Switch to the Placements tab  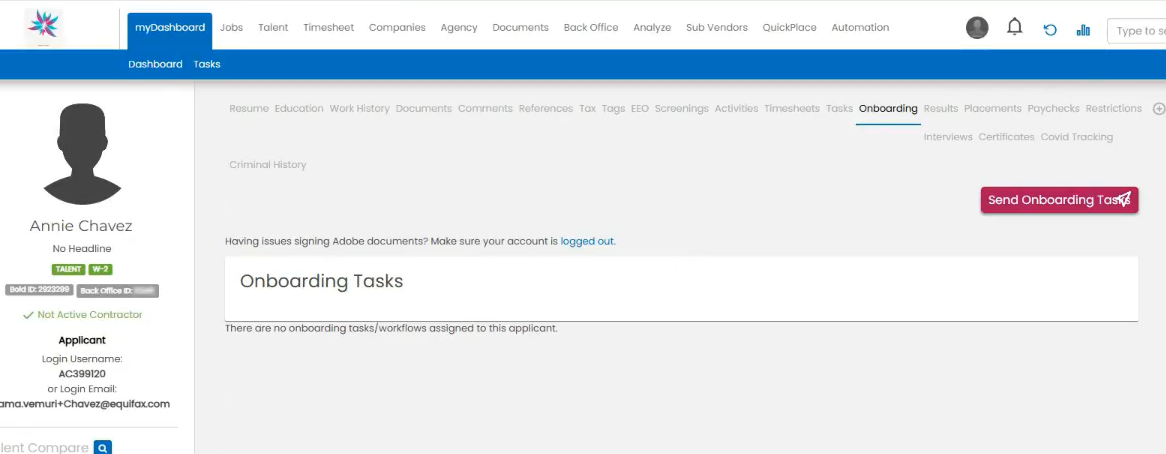pyautogui.click(x=993, y=108)
